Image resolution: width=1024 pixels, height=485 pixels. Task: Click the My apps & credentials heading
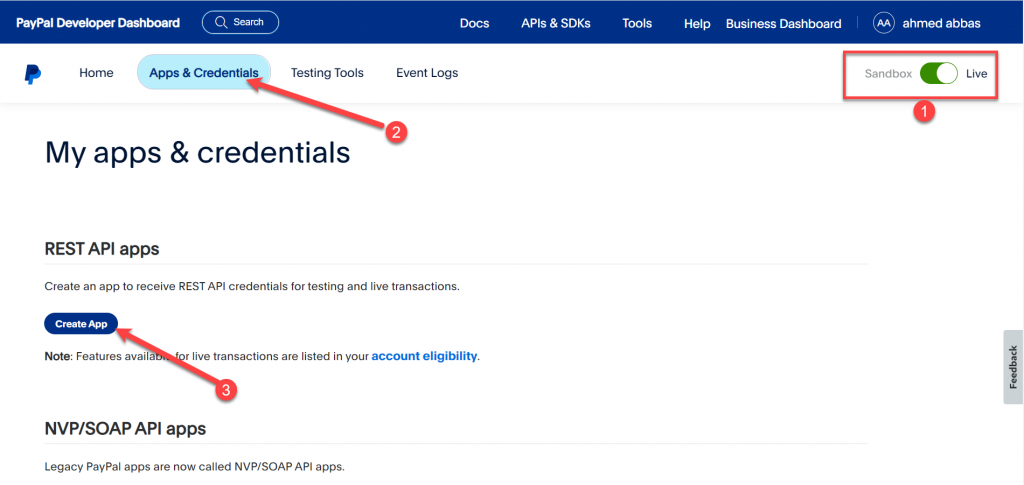[197, 153]
